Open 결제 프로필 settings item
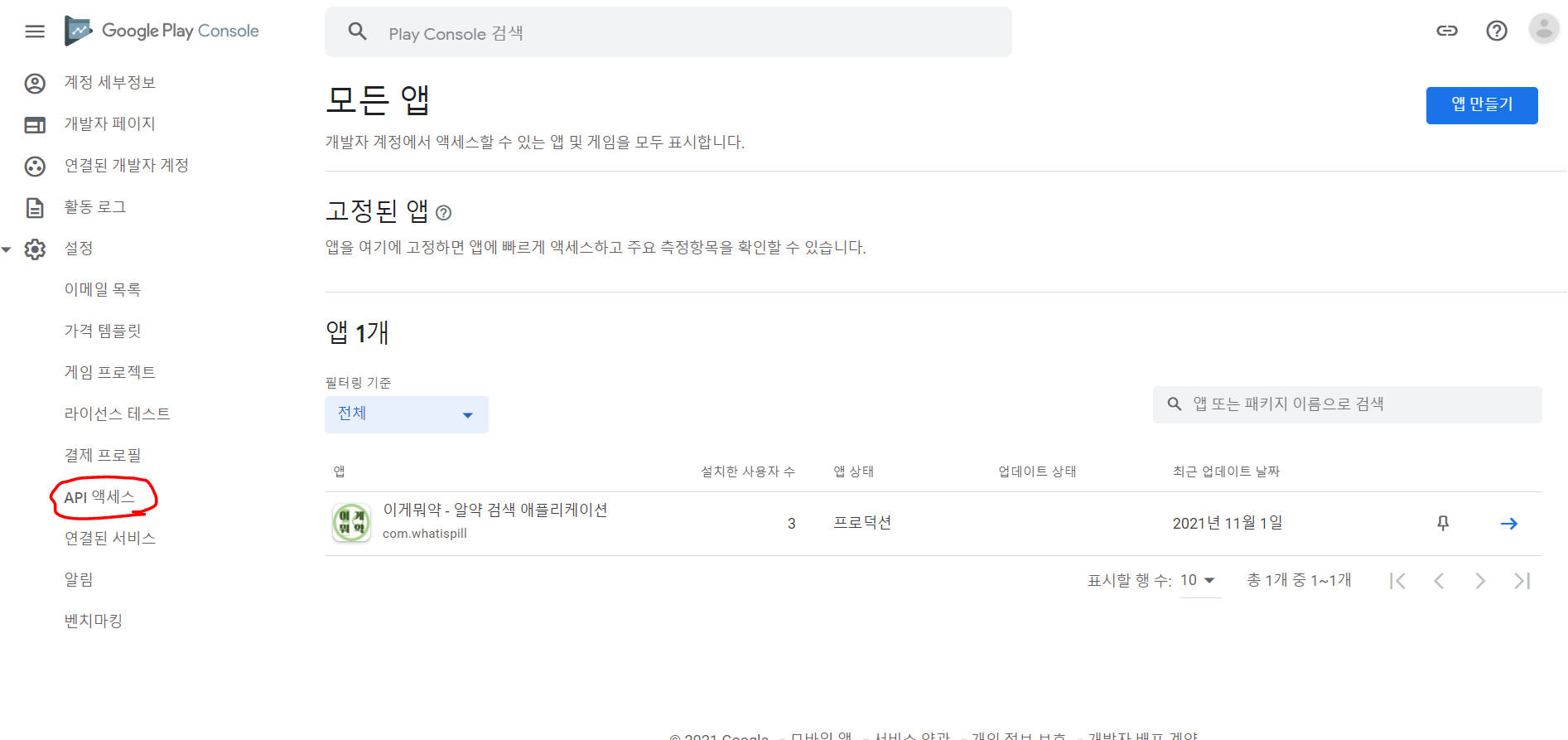 point(103,455)
